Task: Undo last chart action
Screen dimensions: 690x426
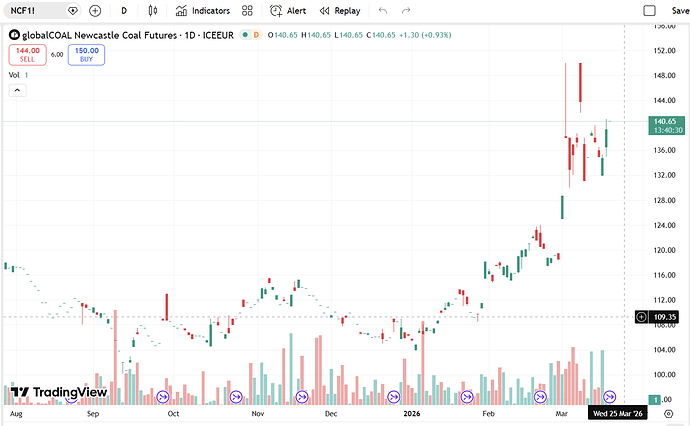Action: 383,11
